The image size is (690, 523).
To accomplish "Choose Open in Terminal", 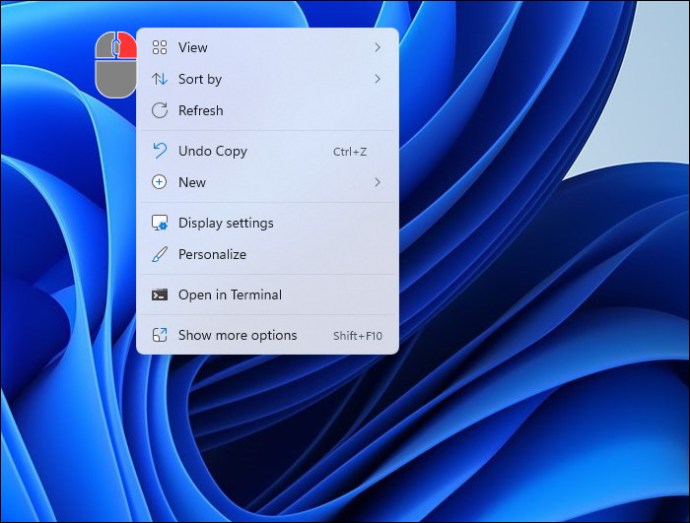I will point(267,295).
